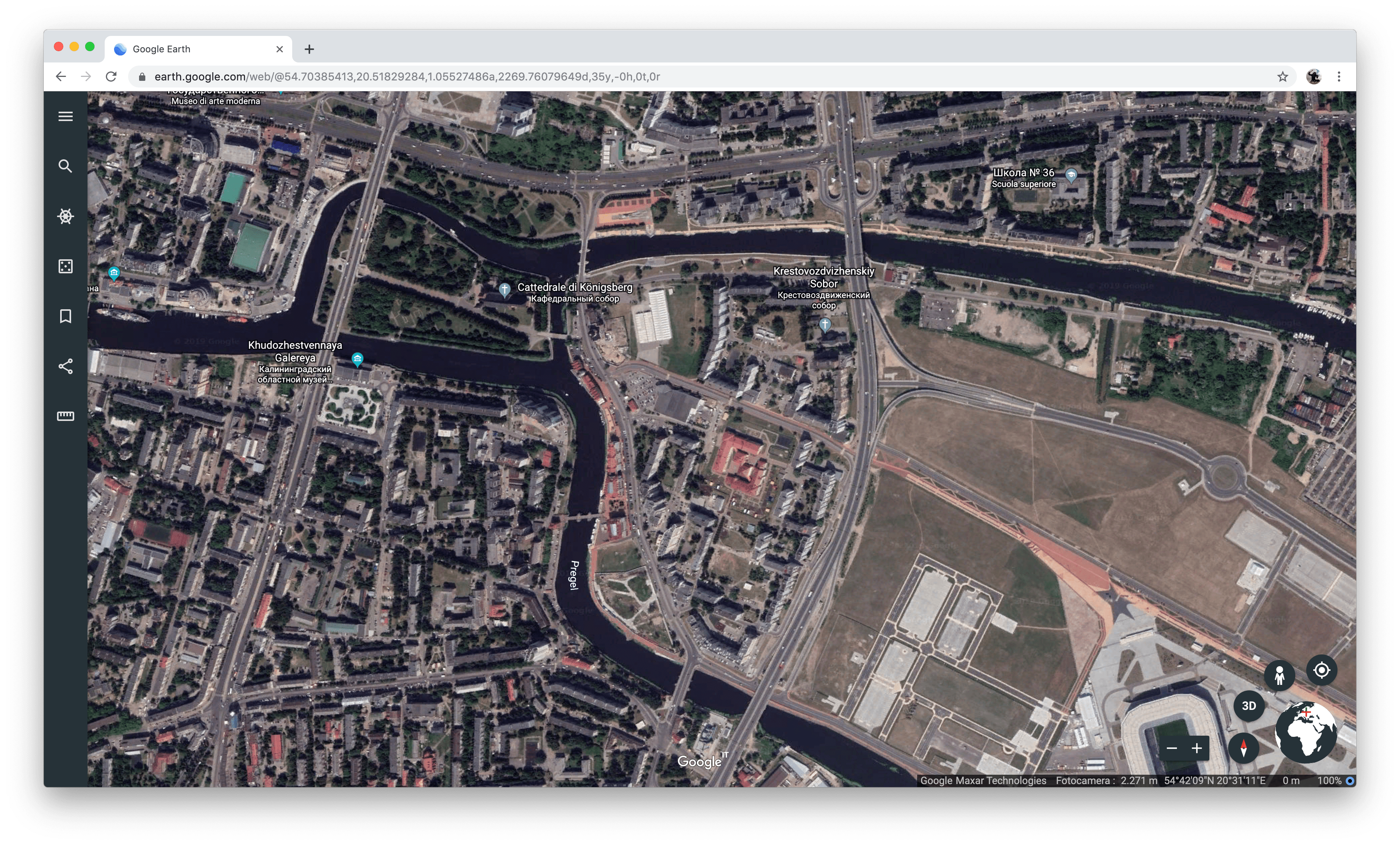
Task: Open a new browser tab
Action: (x=309, y=50)
